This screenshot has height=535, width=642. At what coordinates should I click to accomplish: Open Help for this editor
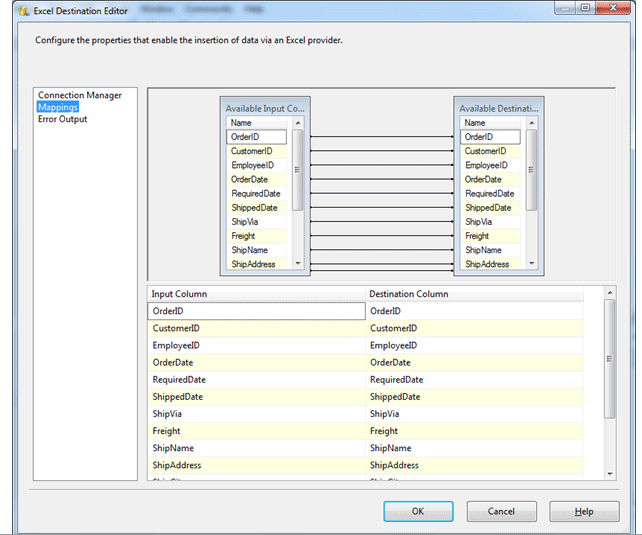point(584,511)
